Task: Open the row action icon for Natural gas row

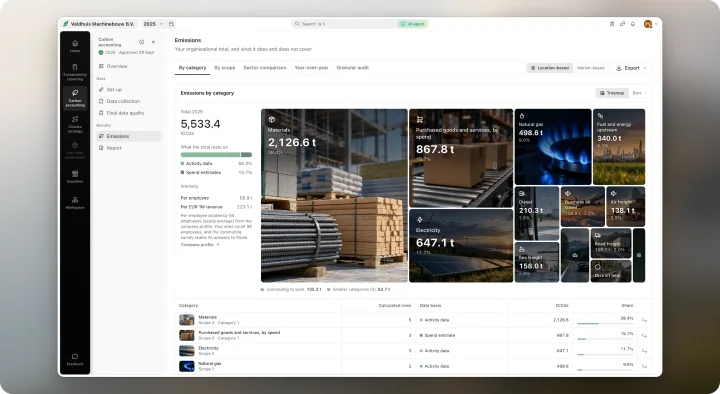Action: click(644, 366)
